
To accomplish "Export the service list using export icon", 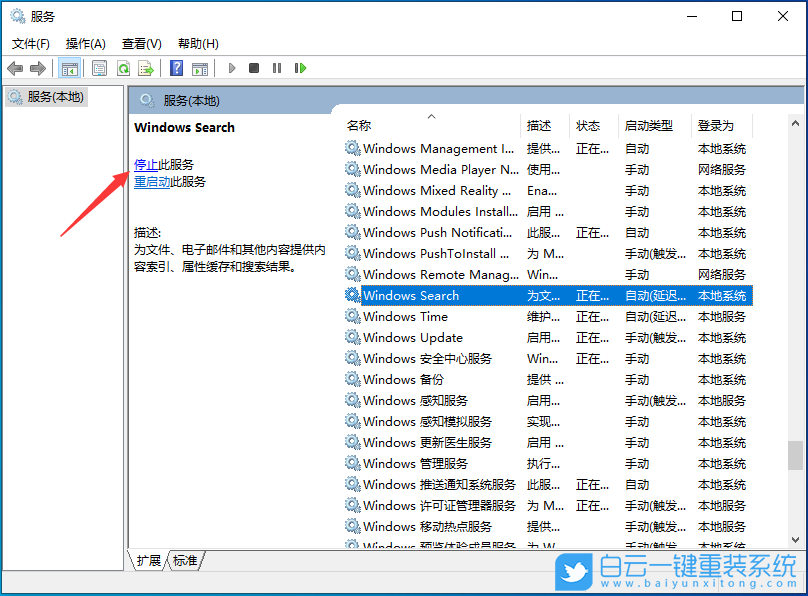I will pyautogui.click(x=146, y=67).
